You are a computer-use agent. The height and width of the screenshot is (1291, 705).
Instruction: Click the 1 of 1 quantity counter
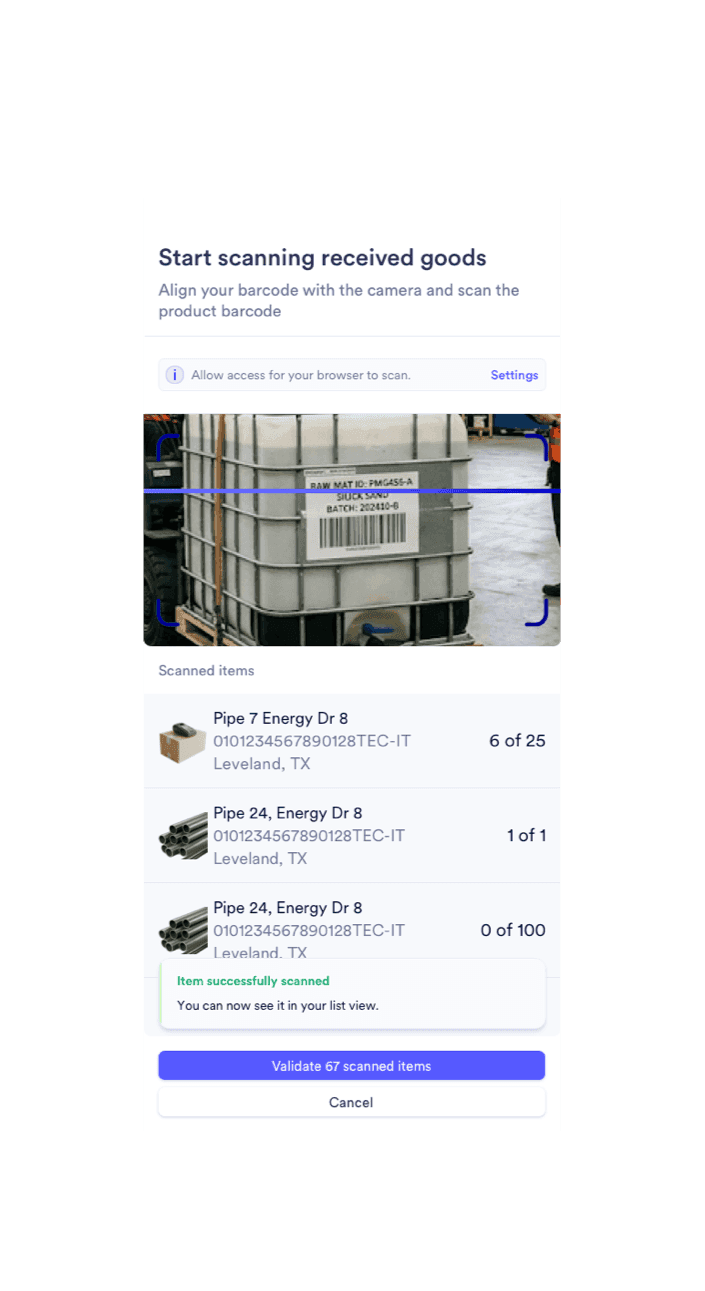coord(526,835)
